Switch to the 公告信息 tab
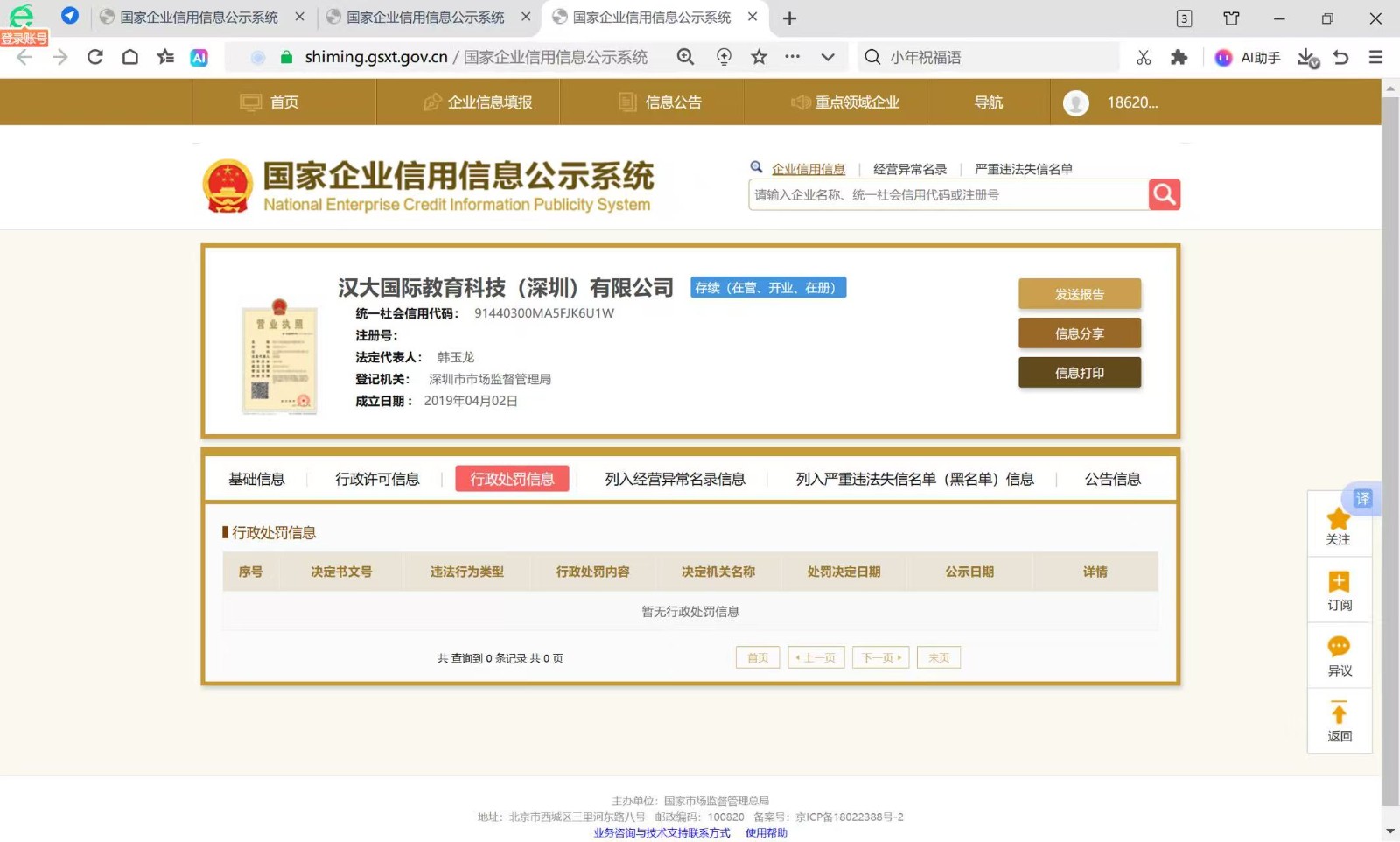 (1111, 479)
